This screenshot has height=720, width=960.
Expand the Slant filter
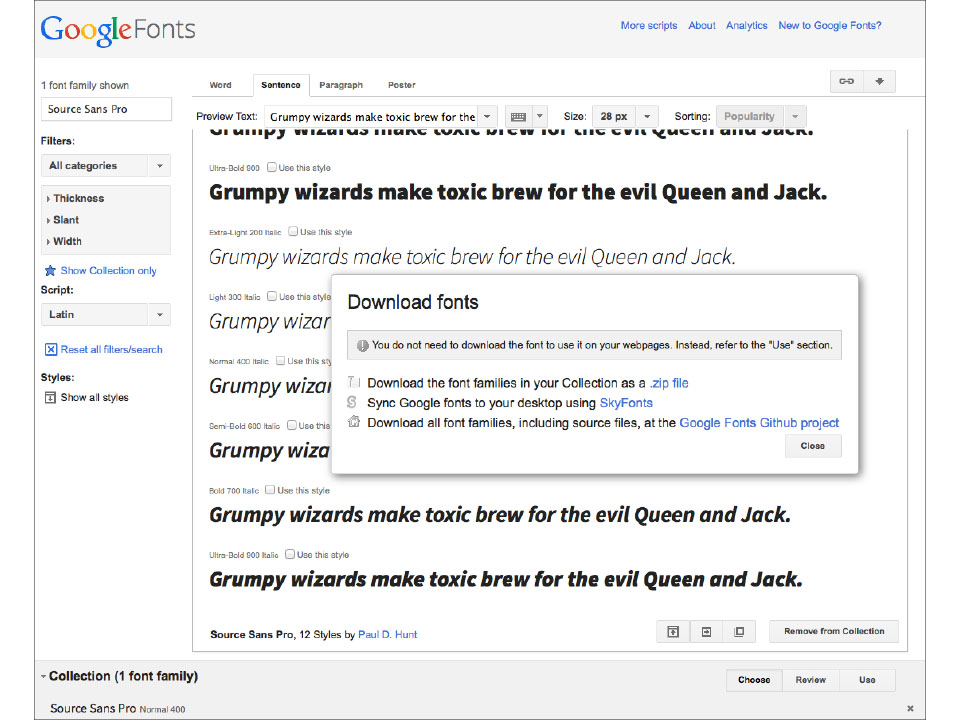(63, 220)
